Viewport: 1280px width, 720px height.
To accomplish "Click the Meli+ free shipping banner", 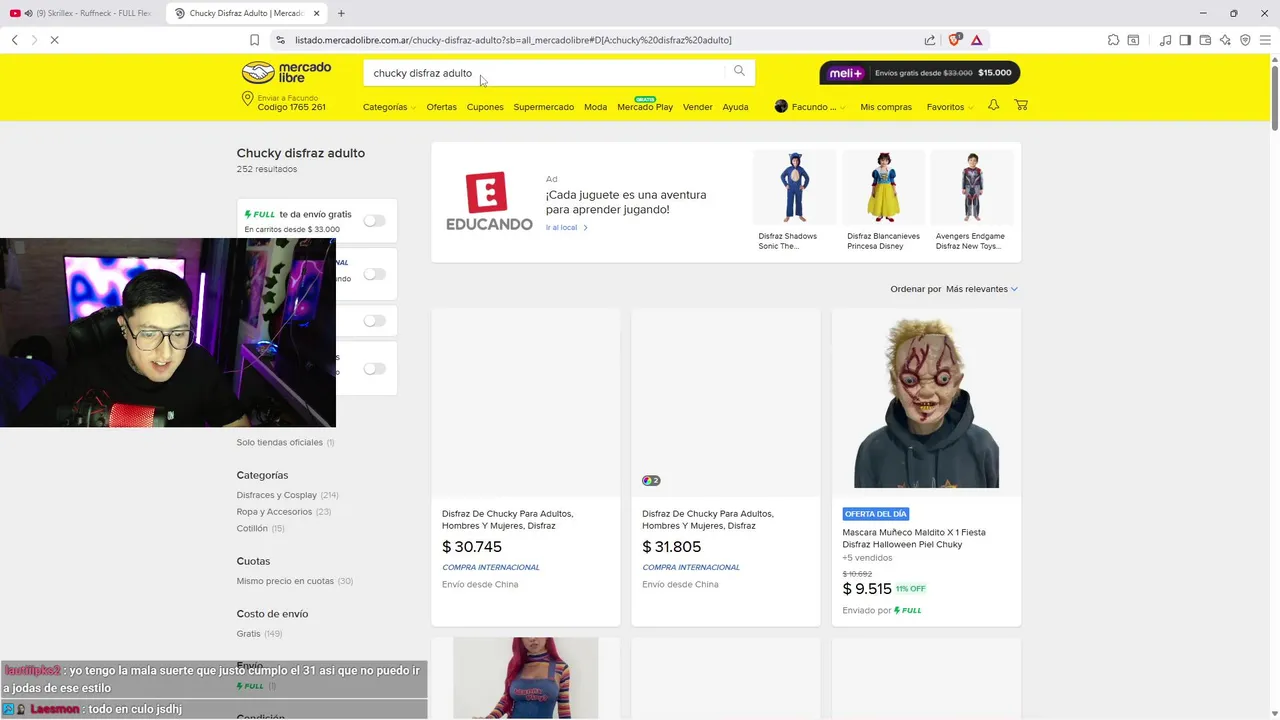I will (x=920, y=73).
